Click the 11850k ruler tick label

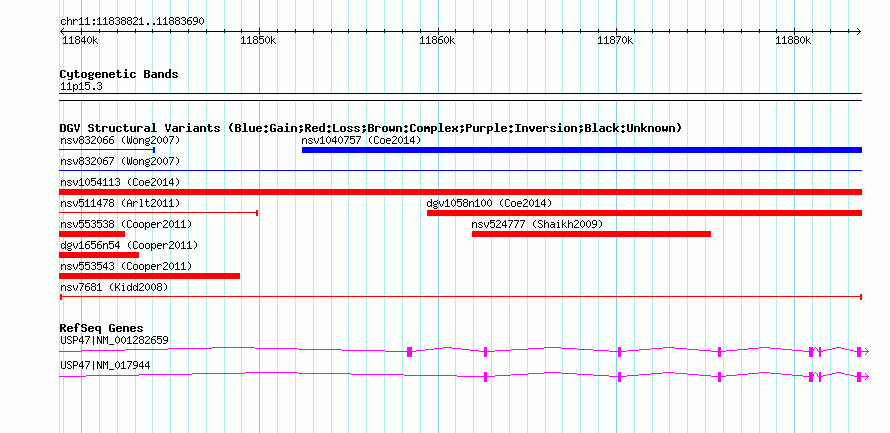258,40
